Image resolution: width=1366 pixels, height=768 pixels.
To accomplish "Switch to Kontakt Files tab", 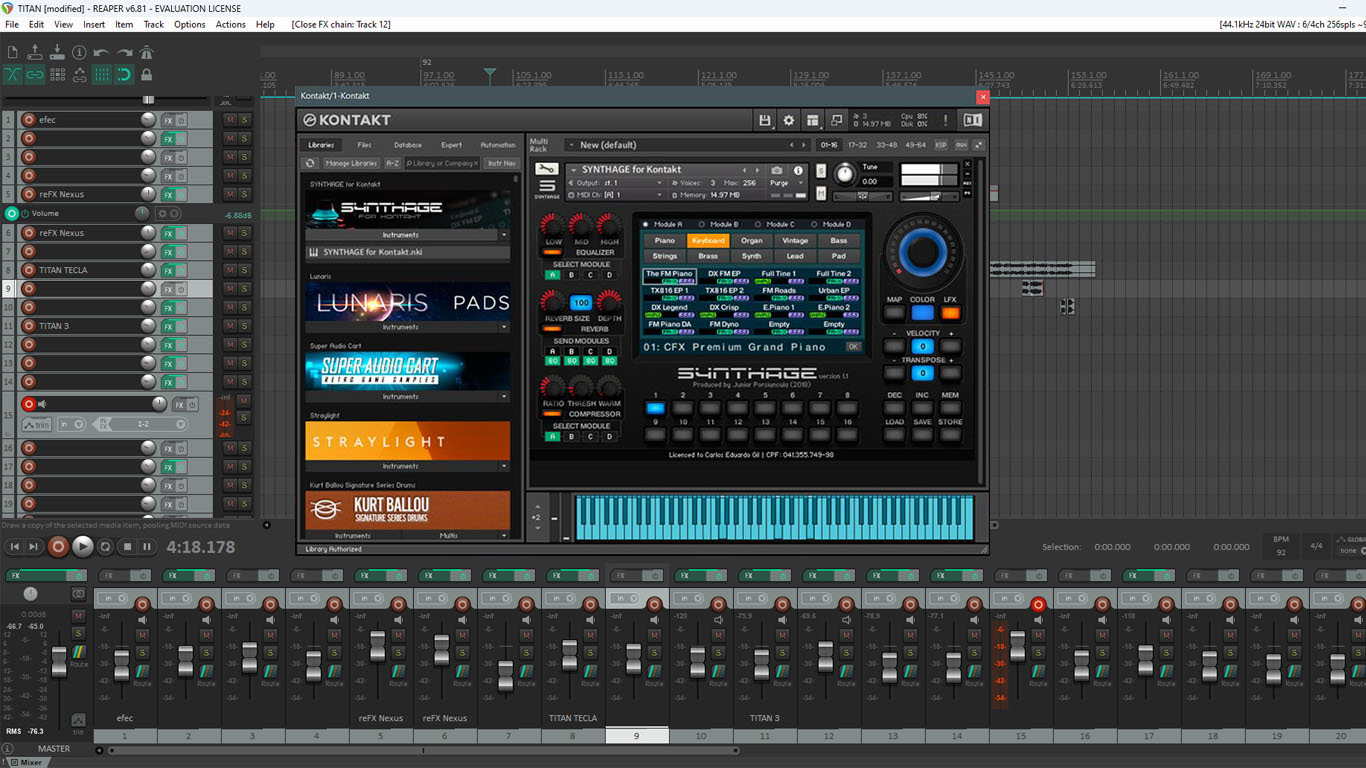I will click(364, 145).
